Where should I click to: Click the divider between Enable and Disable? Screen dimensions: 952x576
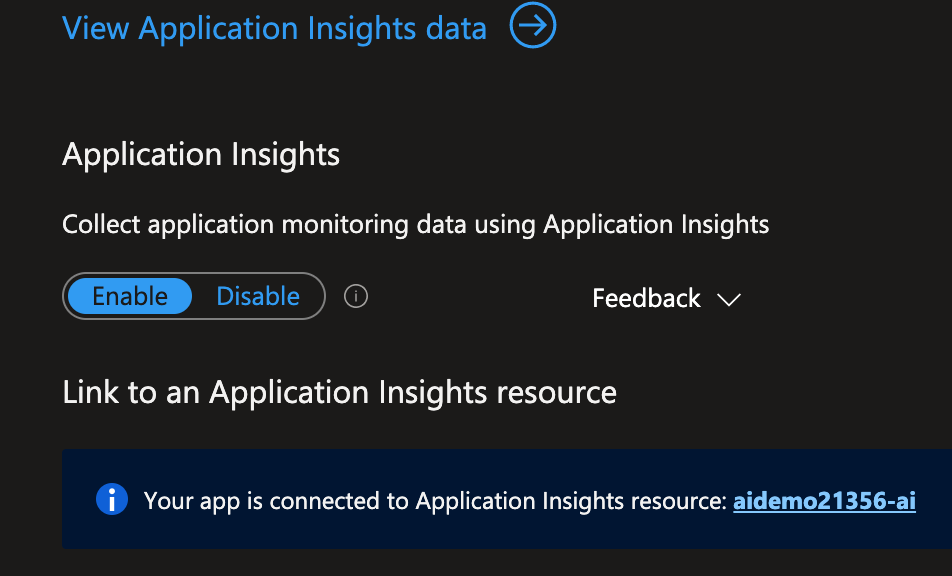[x=204, y=296]
